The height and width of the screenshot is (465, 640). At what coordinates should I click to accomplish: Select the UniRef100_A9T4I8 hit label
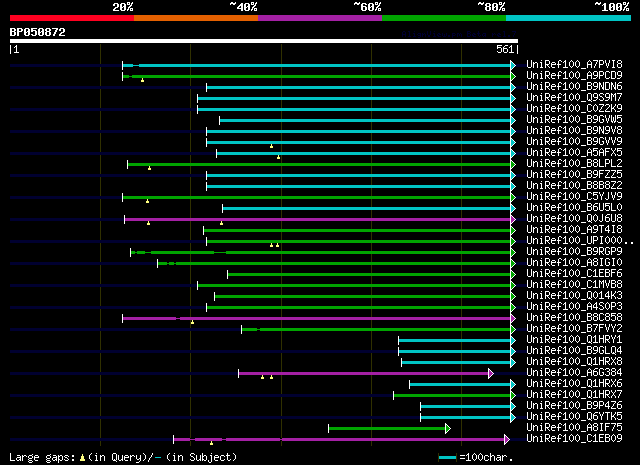[574, 230]
